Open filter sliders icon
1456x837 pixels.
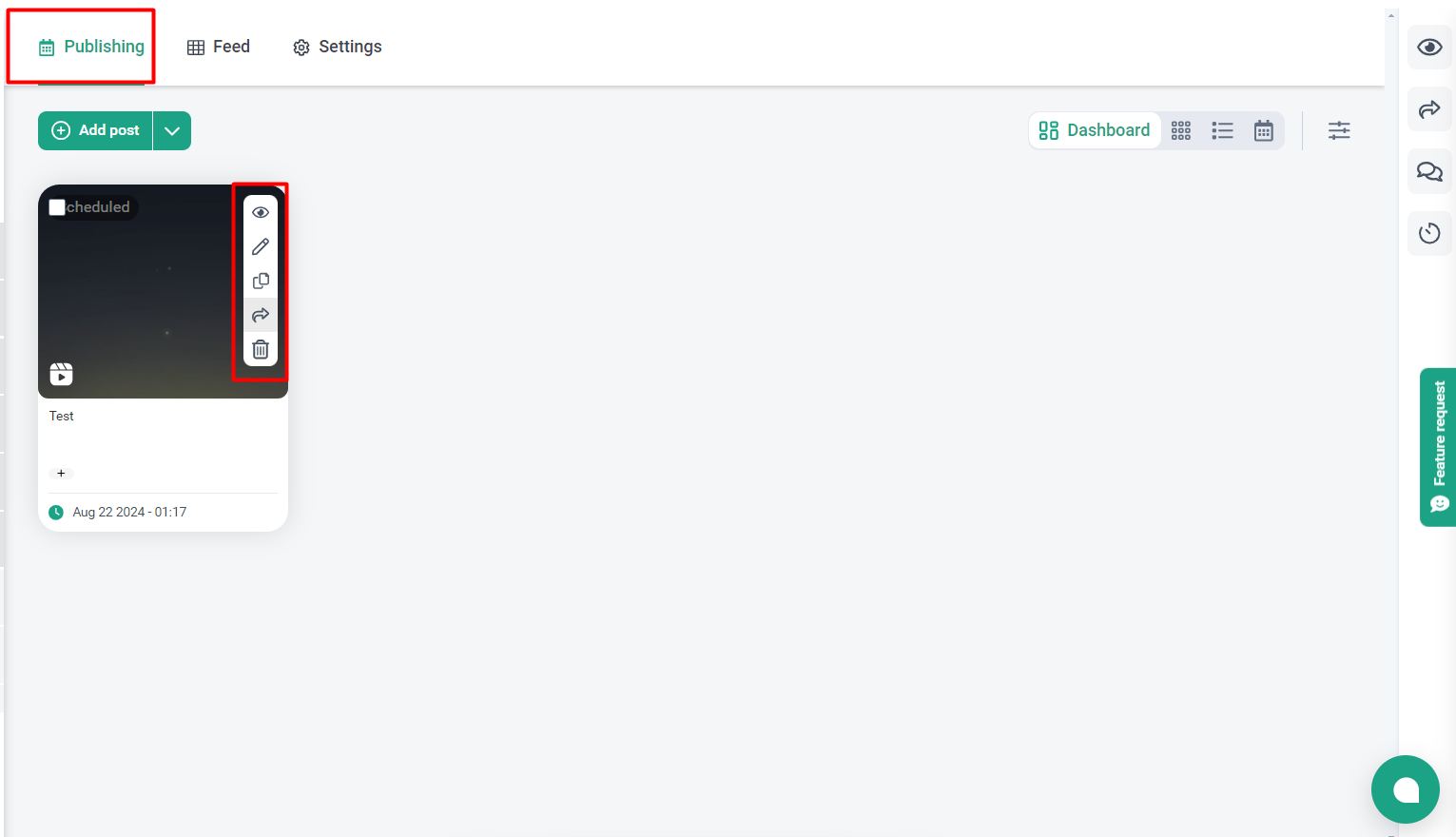(x=1339, y=130)
